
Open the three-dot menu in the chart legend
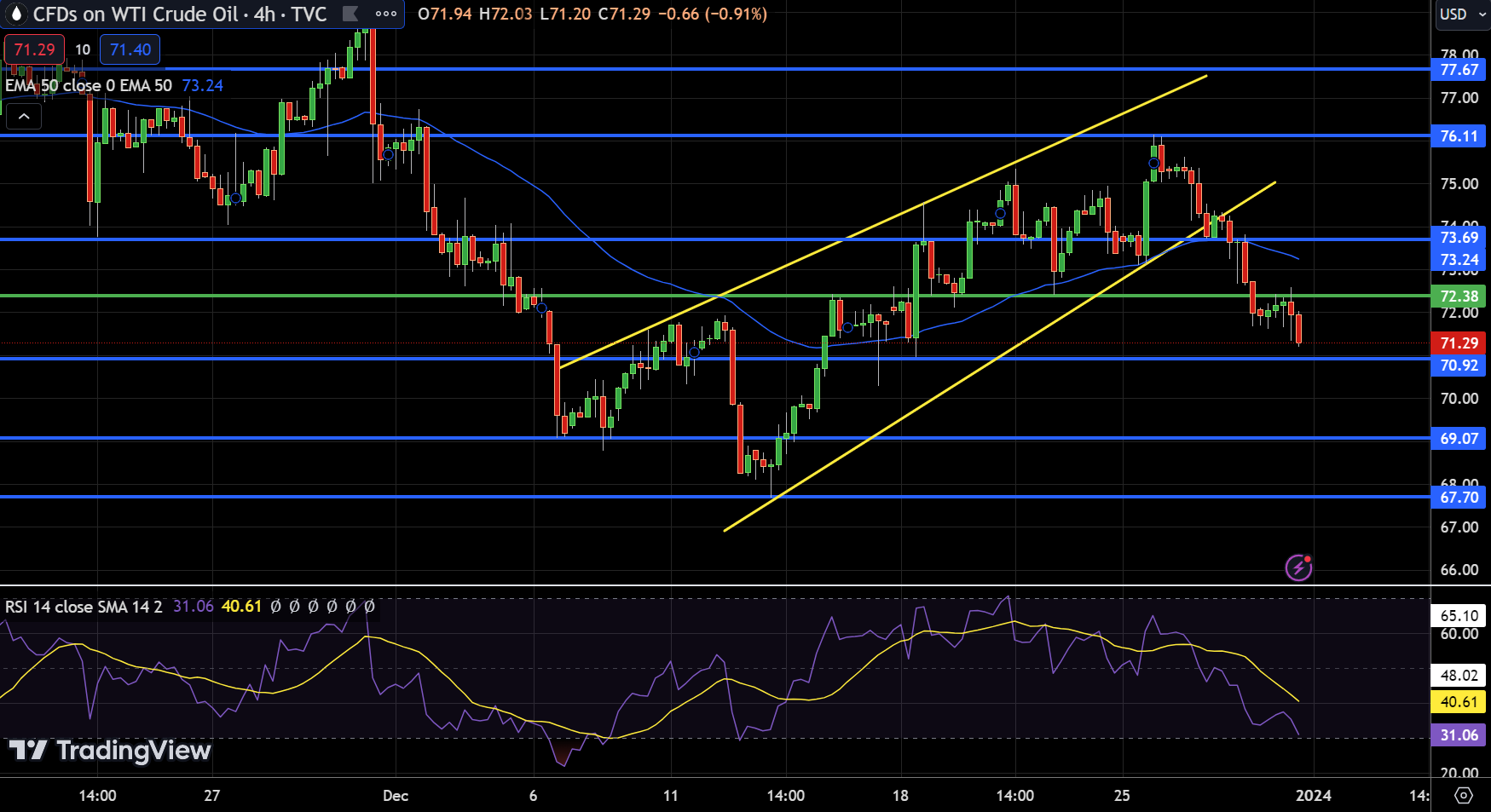coord(384,14)
